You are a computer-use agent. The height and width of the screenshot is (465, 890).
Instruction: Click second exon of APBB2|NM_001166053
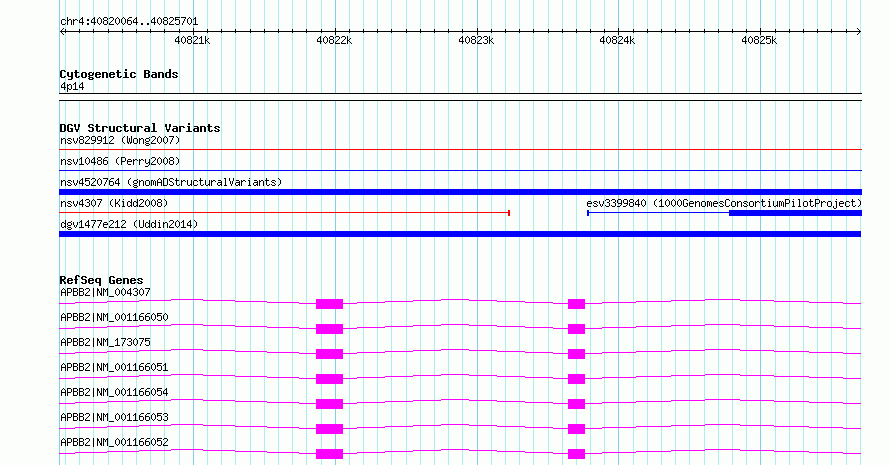click(x=576, y=429)
